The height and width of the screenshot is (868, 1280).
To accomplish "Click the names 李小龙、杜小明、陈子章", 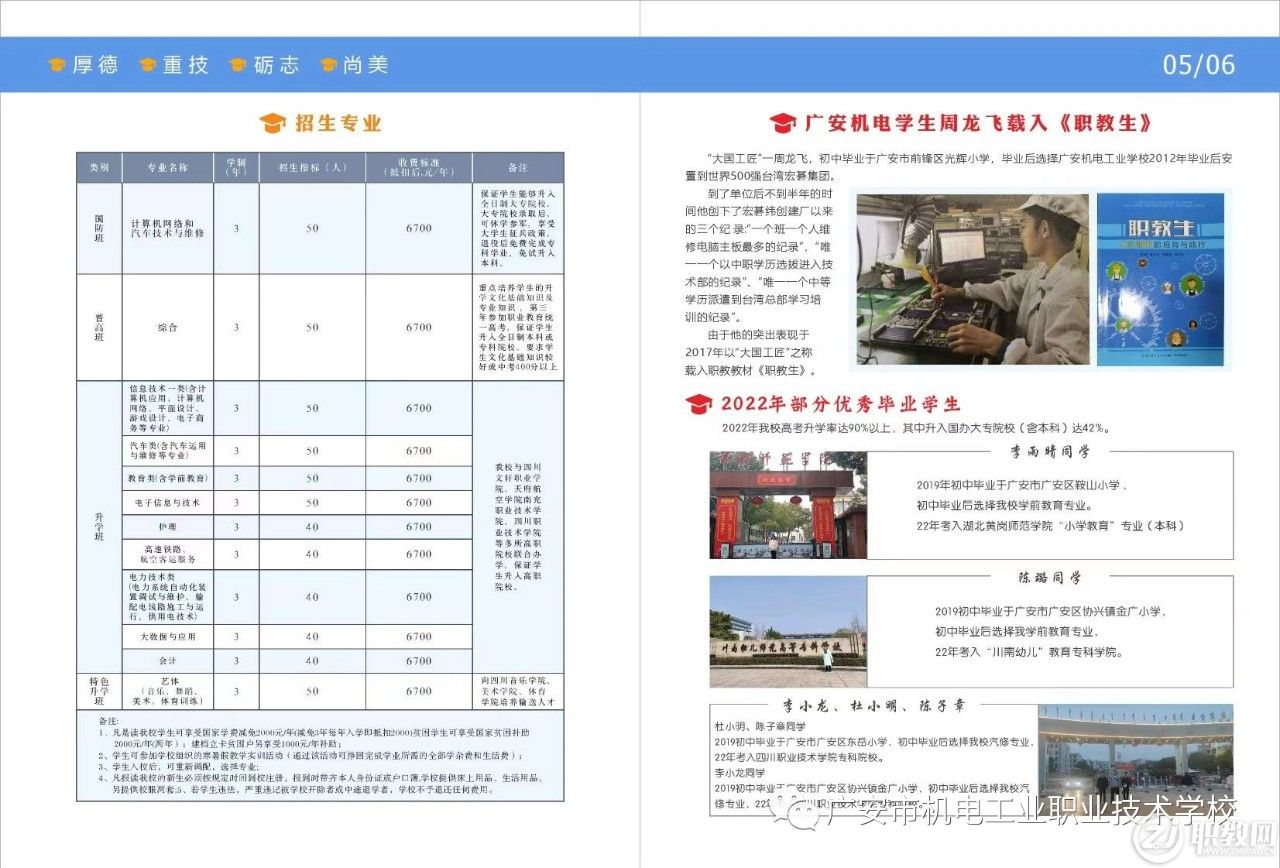I will pyautogui.click(x=874, y=706).
